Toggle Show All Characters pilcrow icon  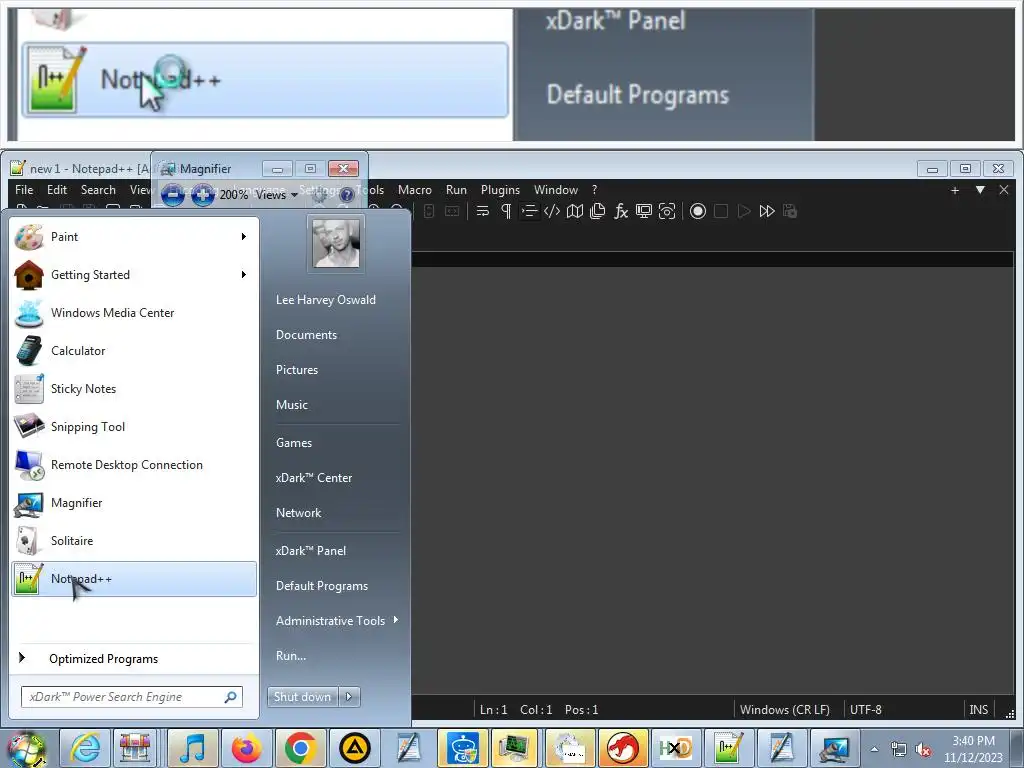click(505, 211)
